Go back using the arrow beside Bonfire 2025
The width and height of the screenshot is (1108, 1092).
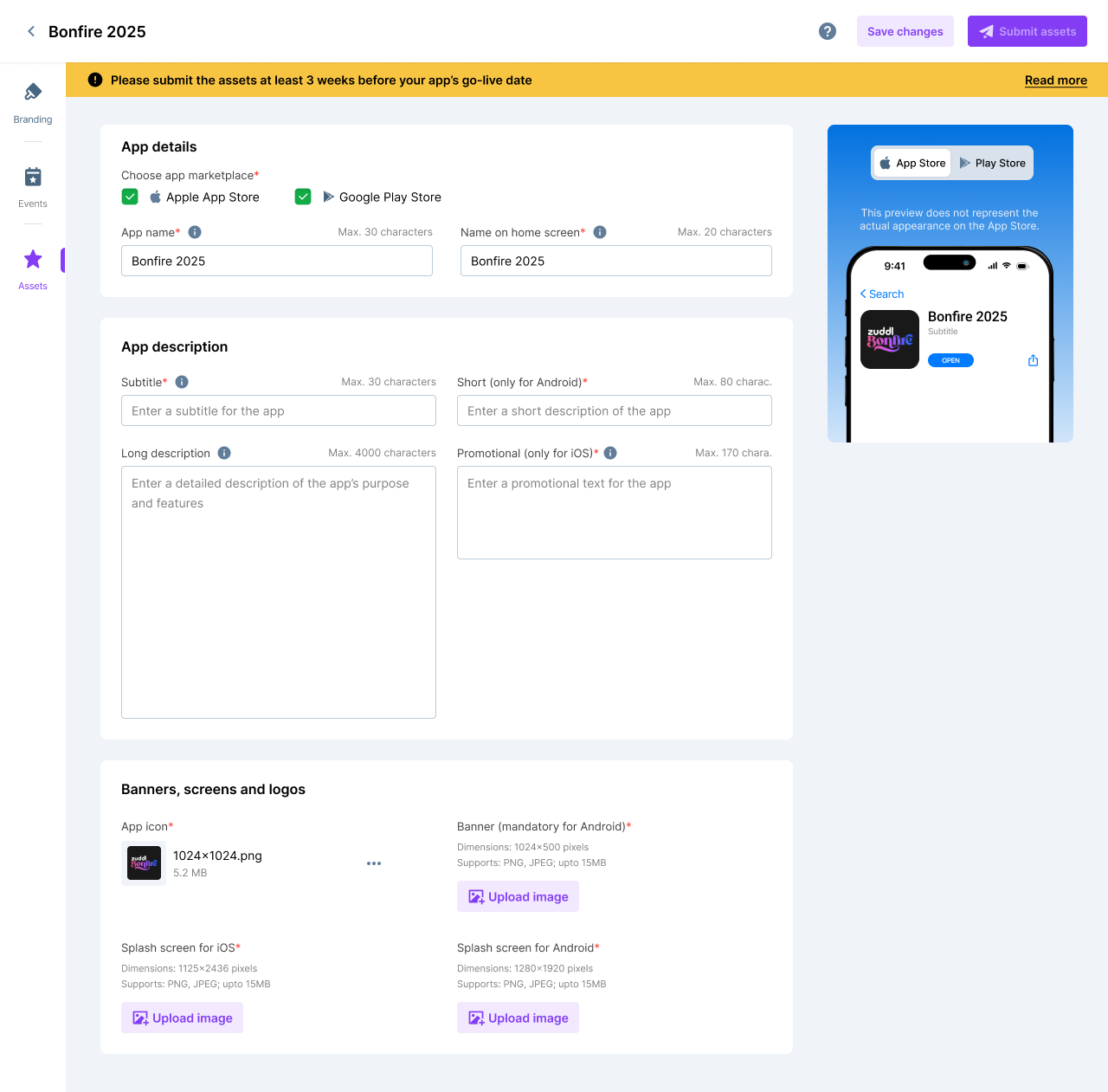pos(31,31)
